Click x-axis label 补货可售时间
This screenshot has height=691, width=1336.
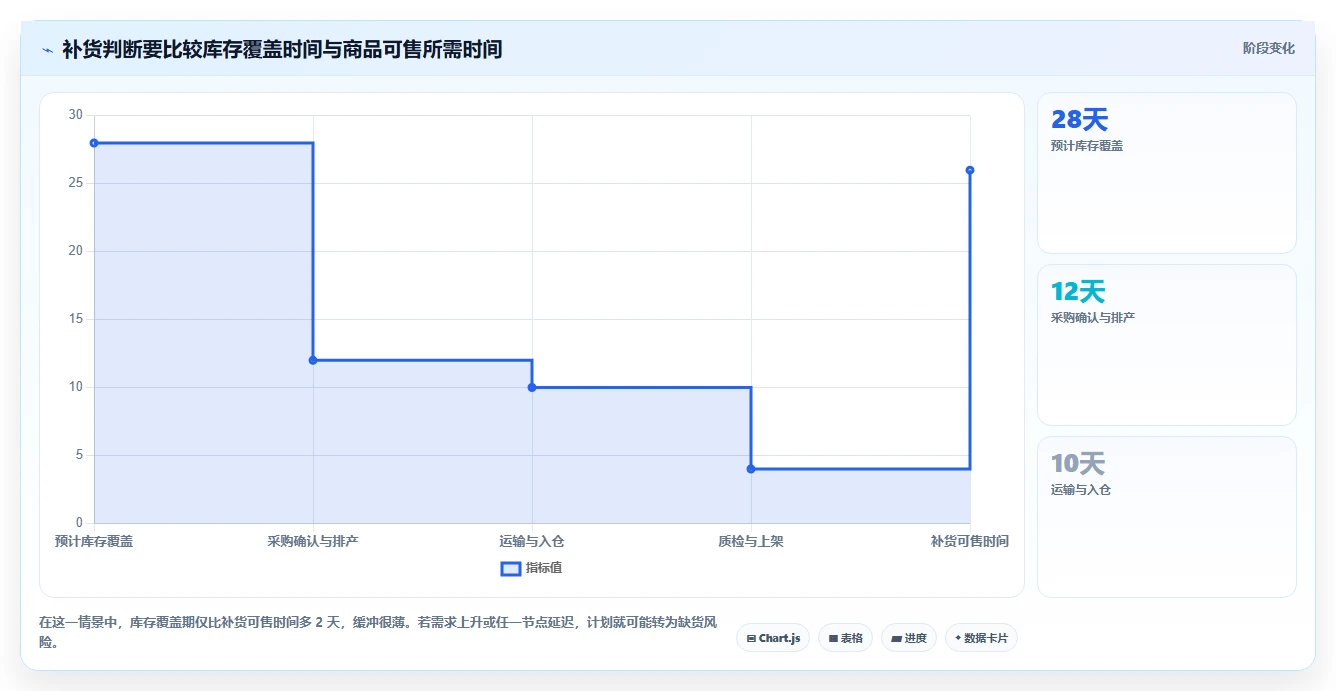(x=970, y=541)
